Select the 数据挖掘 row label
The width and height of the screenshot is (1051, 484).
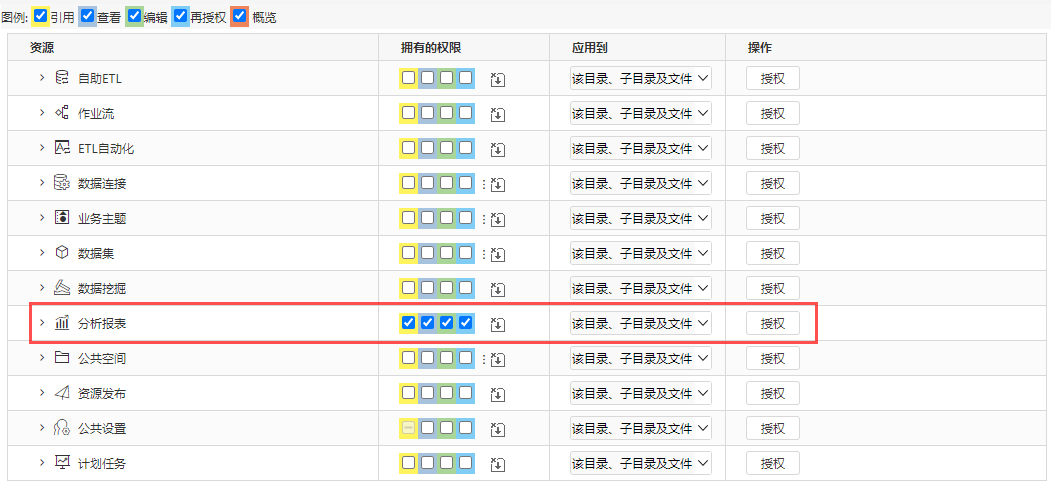pyautogui.click(x=102, y=288)
